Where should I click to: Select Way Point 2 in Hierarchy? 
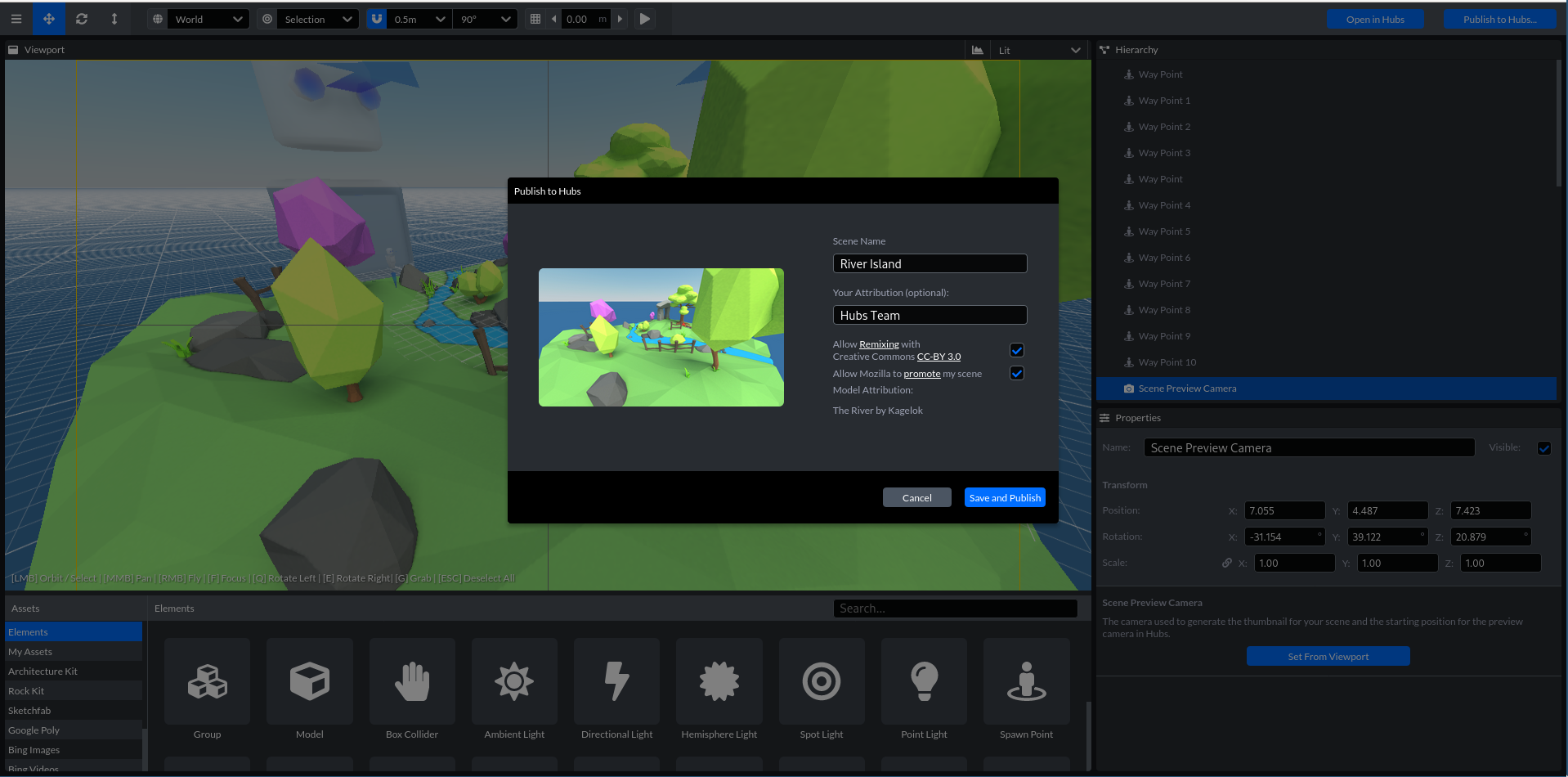pos(1326,127)
